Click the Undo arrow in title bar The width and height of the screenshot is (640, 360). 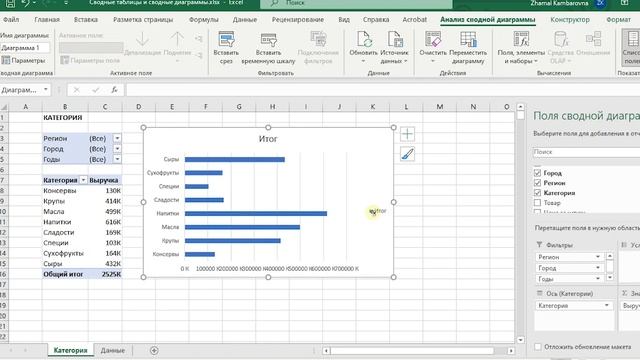(25, 3)
